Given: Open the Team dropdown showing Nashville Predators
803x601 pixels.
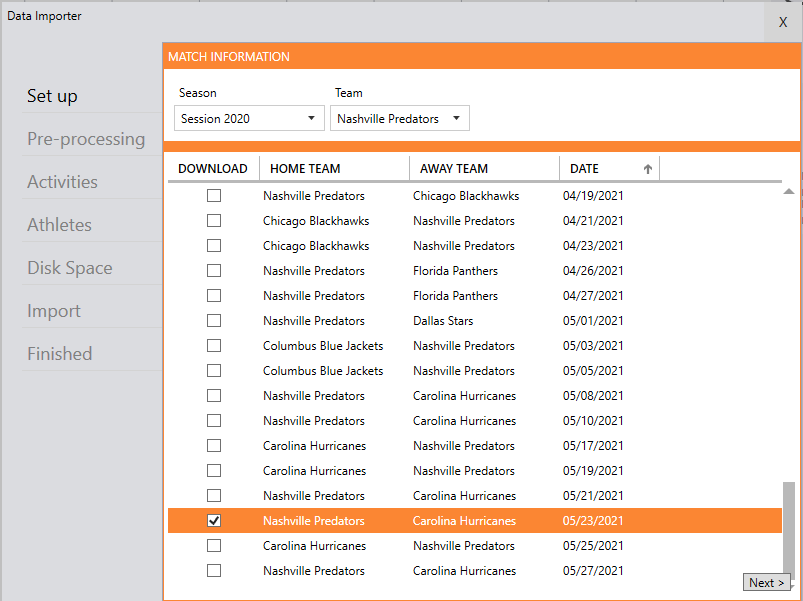Looking at the screenshot, I should pos(399,118).
